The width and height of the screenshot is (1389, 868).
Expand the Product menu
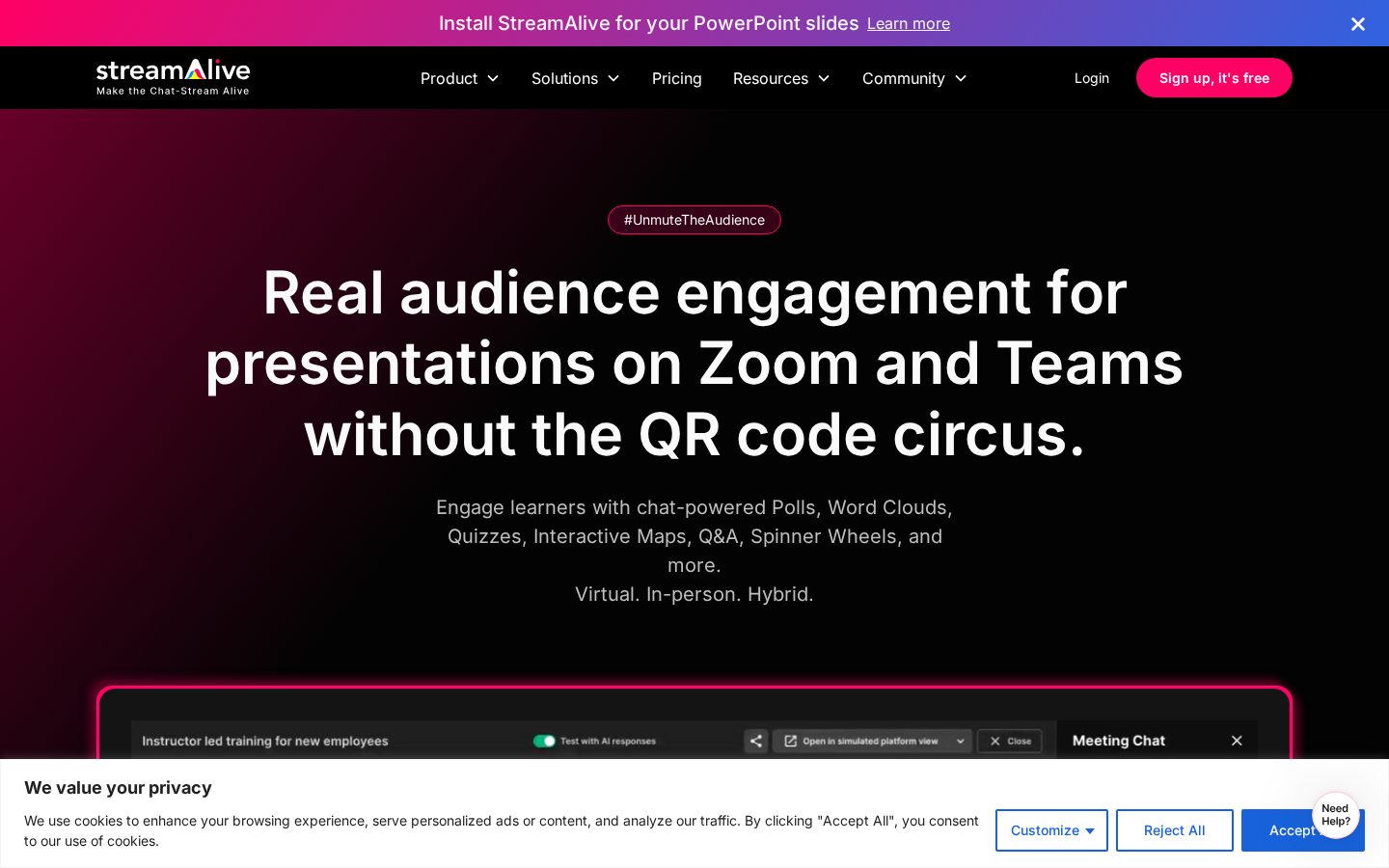pos(459,78)
